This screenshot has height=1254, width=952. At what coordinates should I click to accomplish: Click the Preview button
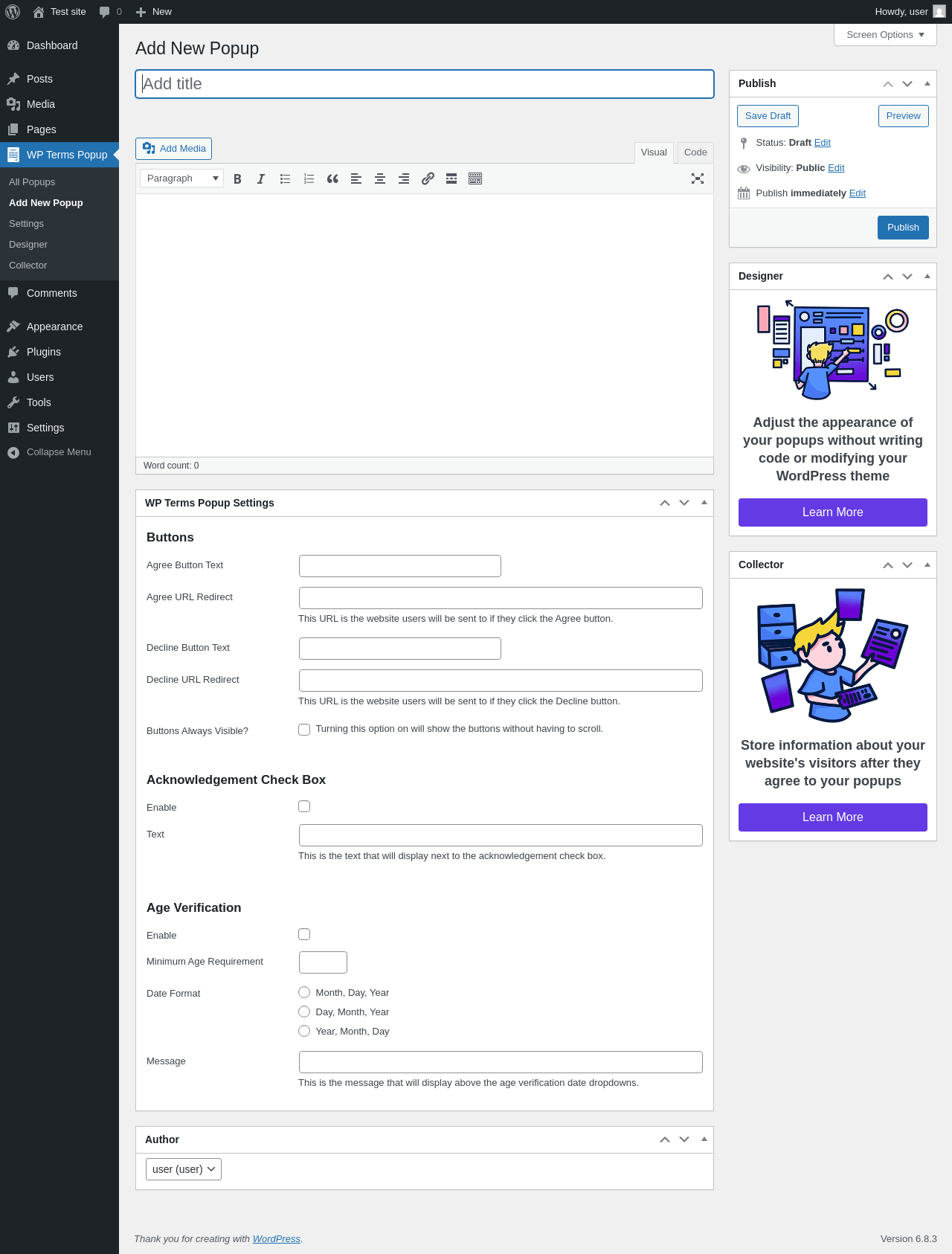tap(903, 116)
